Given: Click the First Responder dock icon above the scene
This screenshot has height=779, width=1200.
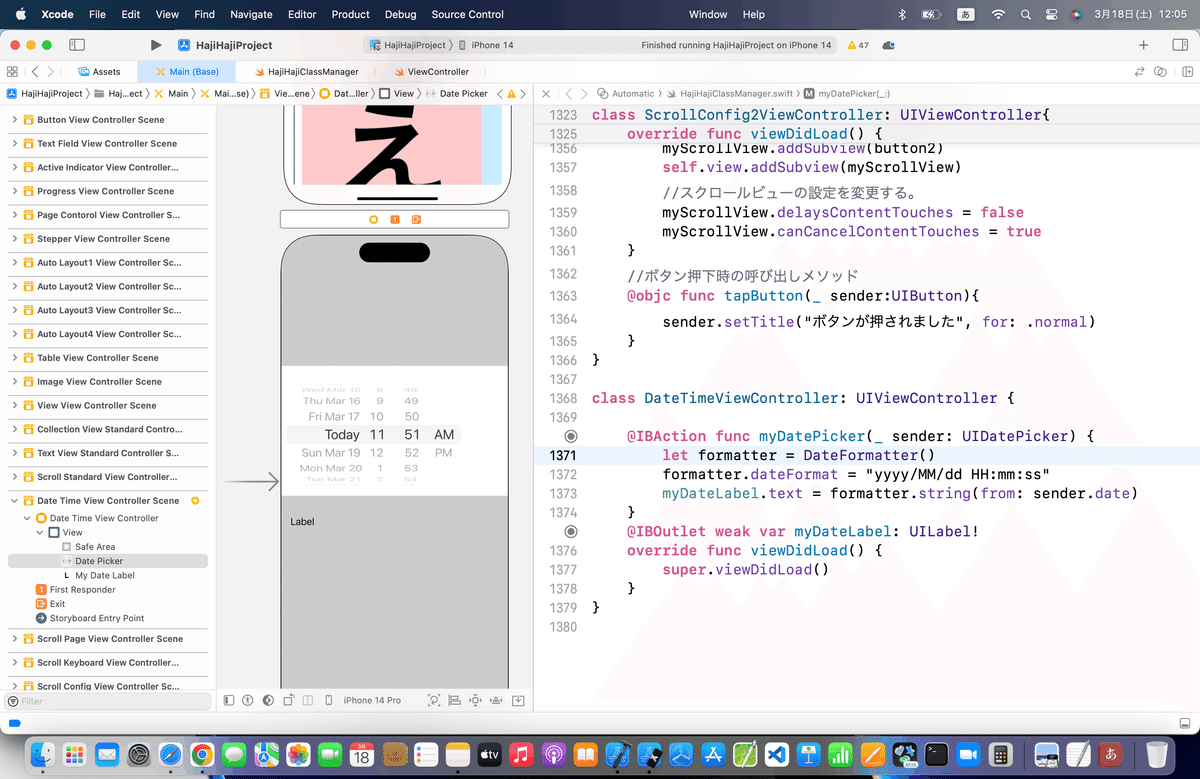Looking at the screenshot, I should [x=395, y=219].
